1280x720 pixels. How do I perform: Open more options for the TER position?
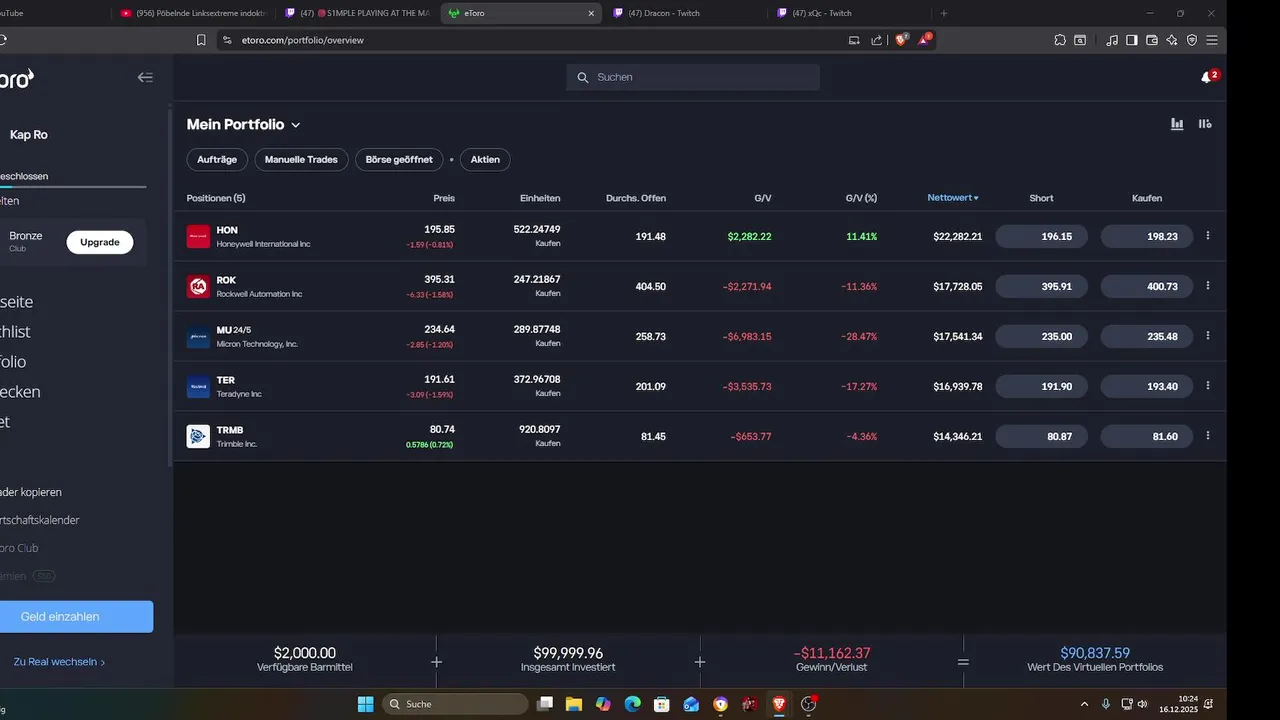tap(1208, 386)
